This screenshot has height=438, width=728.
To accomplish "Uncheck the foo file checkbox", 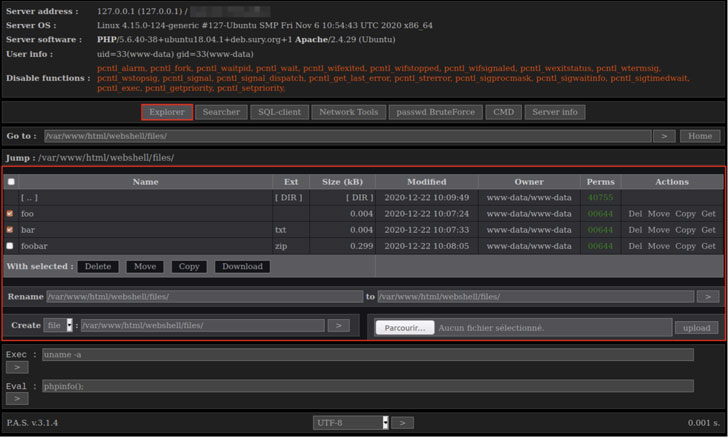I will pyautogui.click(x=11, y=213).
